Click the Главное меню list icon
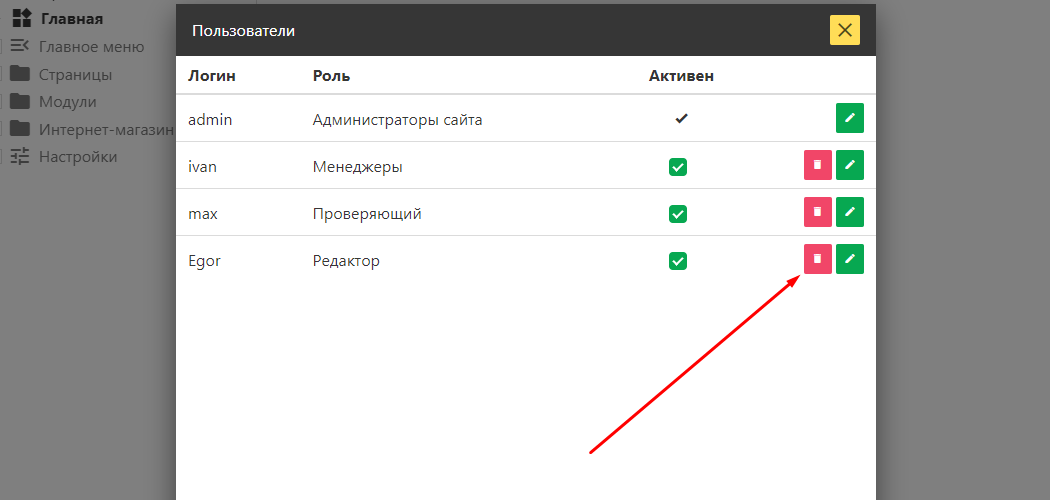Screen dimensions: 1050x500 tap(21, 46)
